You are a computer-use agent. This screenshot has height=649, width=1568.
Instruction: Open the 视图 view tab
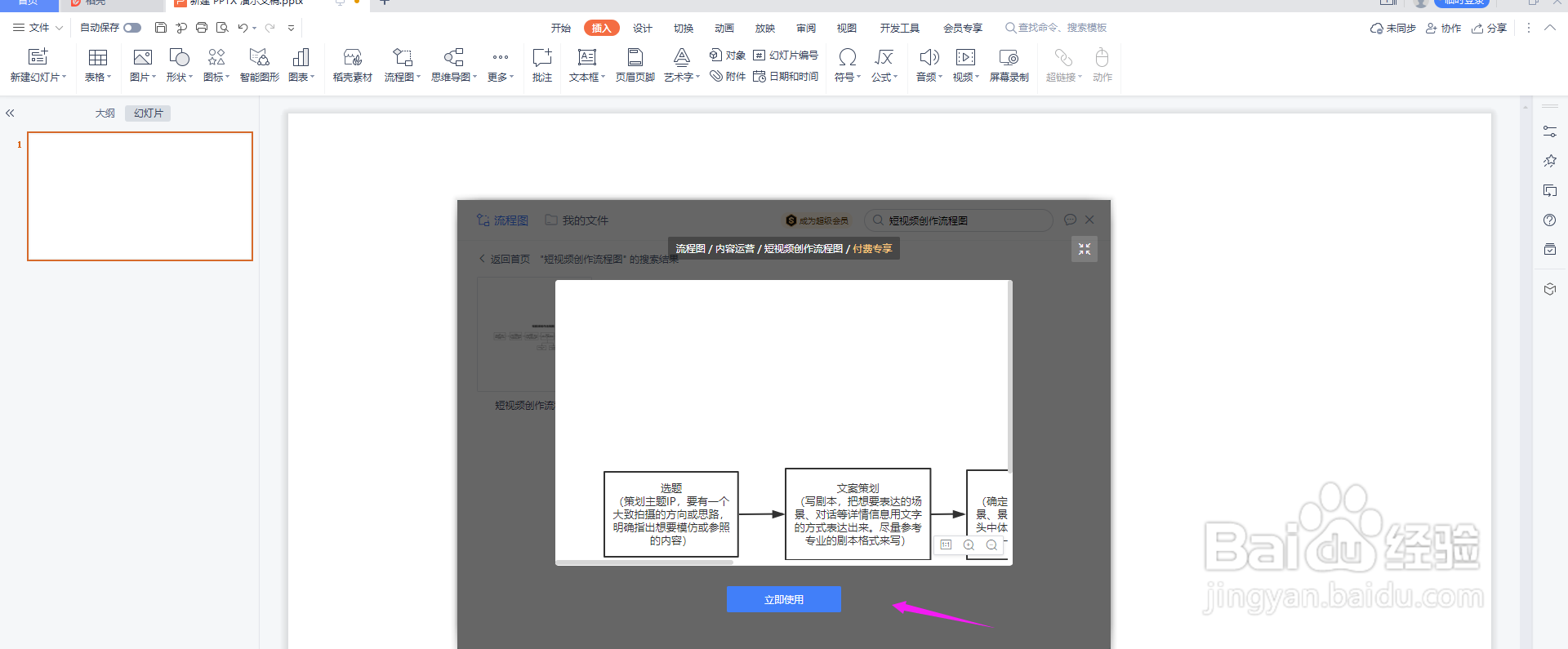[x=847, y=28]
